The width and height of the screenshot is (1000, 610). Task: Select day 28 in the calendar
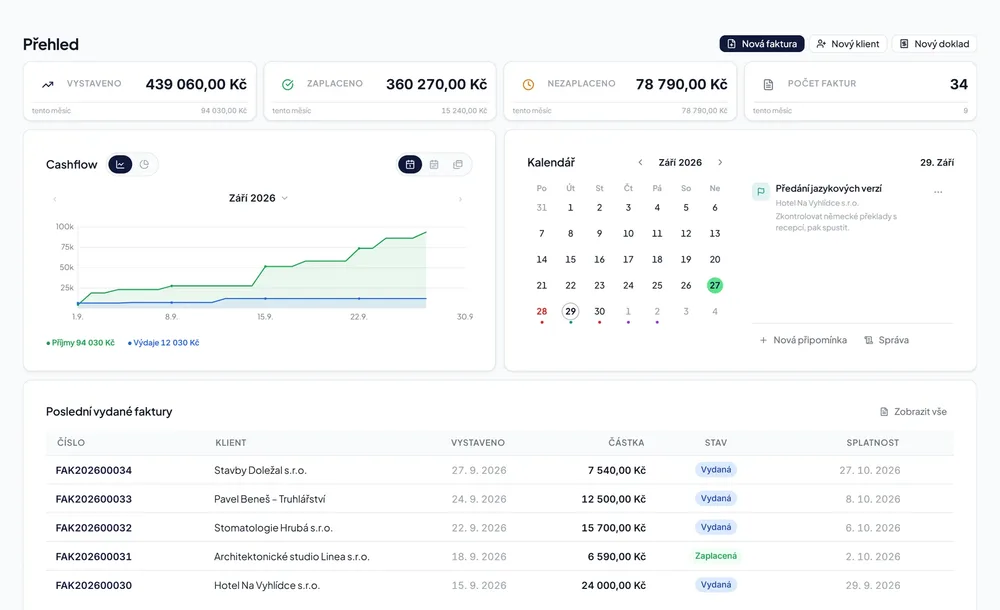pyautogui.click(x=541, y=311)
